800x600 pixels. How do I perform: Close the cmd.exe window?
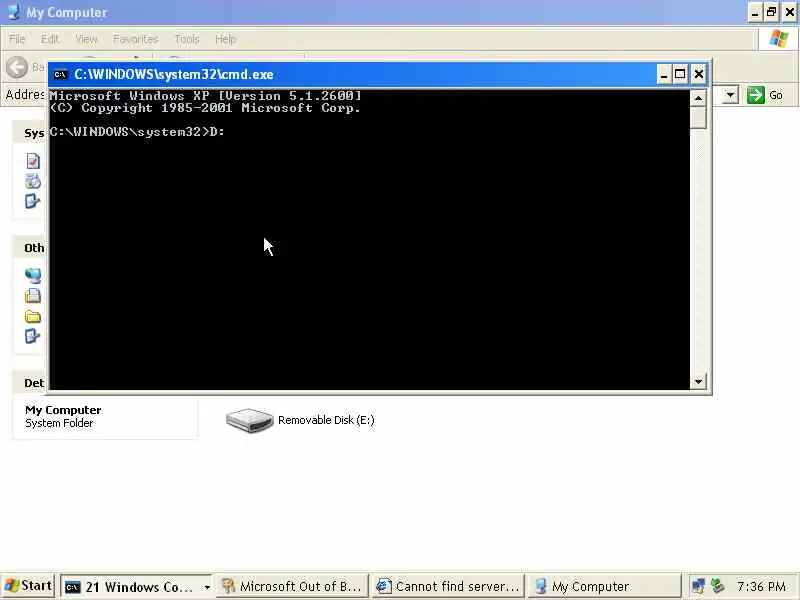point(698,74)
